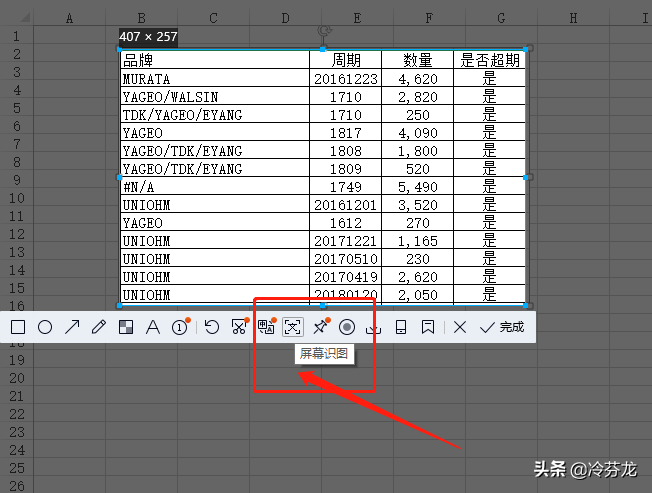Click the 1808 period cell

[x=346, y=150]
